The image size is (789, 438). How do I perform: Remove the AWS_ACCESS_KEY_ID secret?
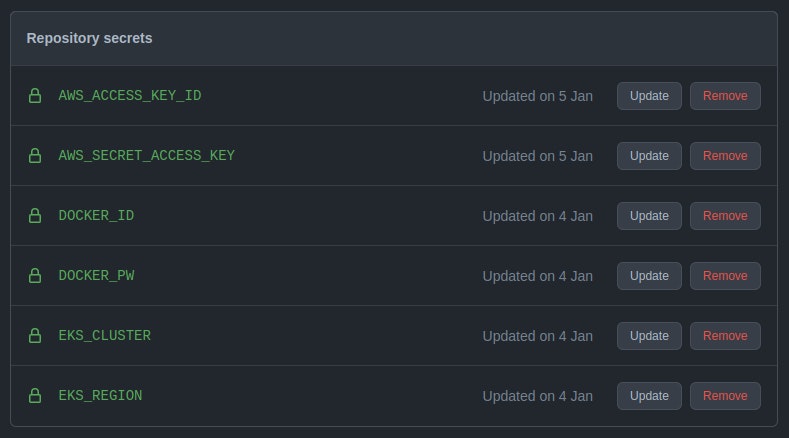(725, 96)
